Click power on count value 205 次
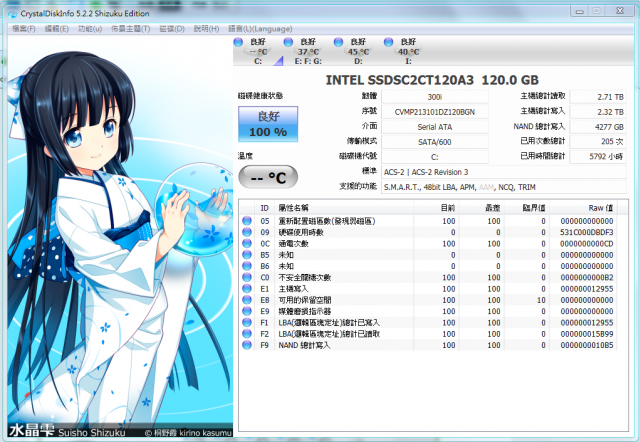640x442 pixels. (598, 142)
